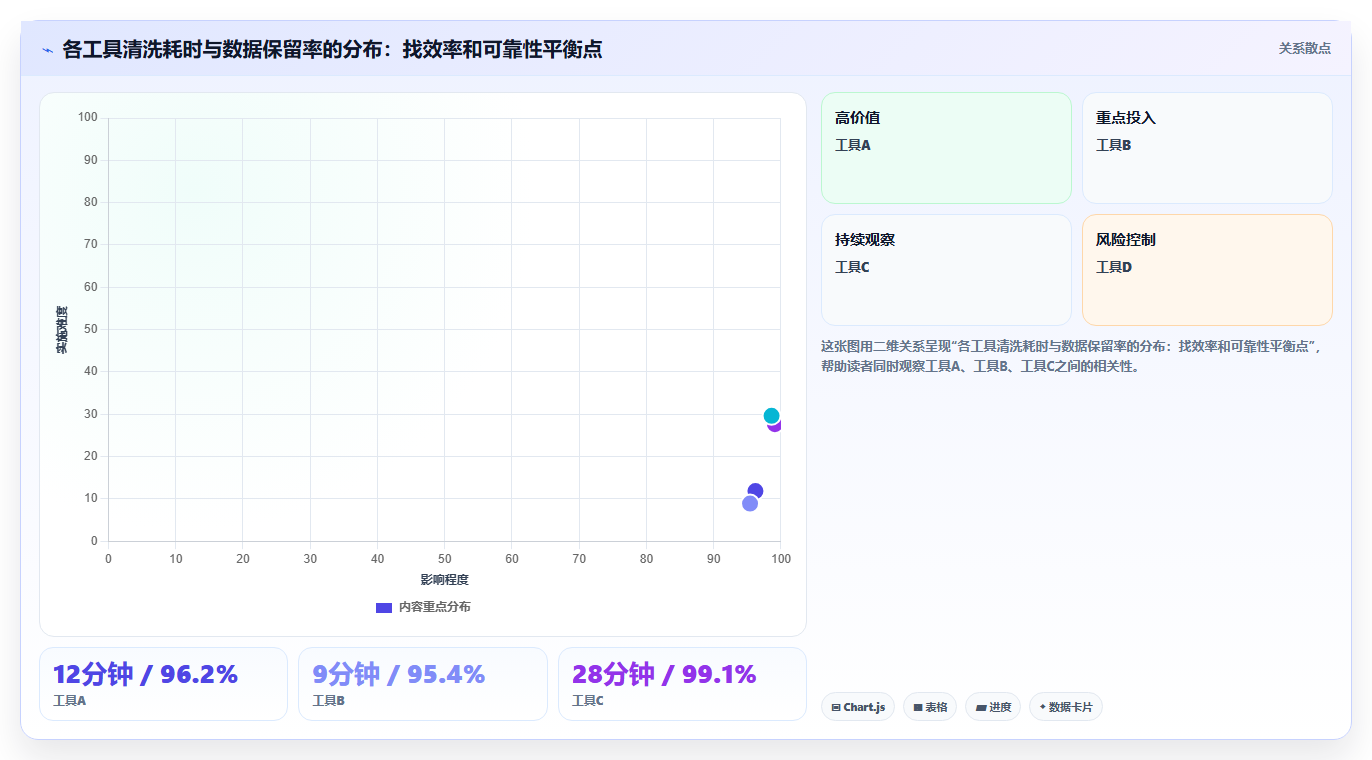Open the 持续观察 工具C card

pyautogui.click(x=946, y=270)
